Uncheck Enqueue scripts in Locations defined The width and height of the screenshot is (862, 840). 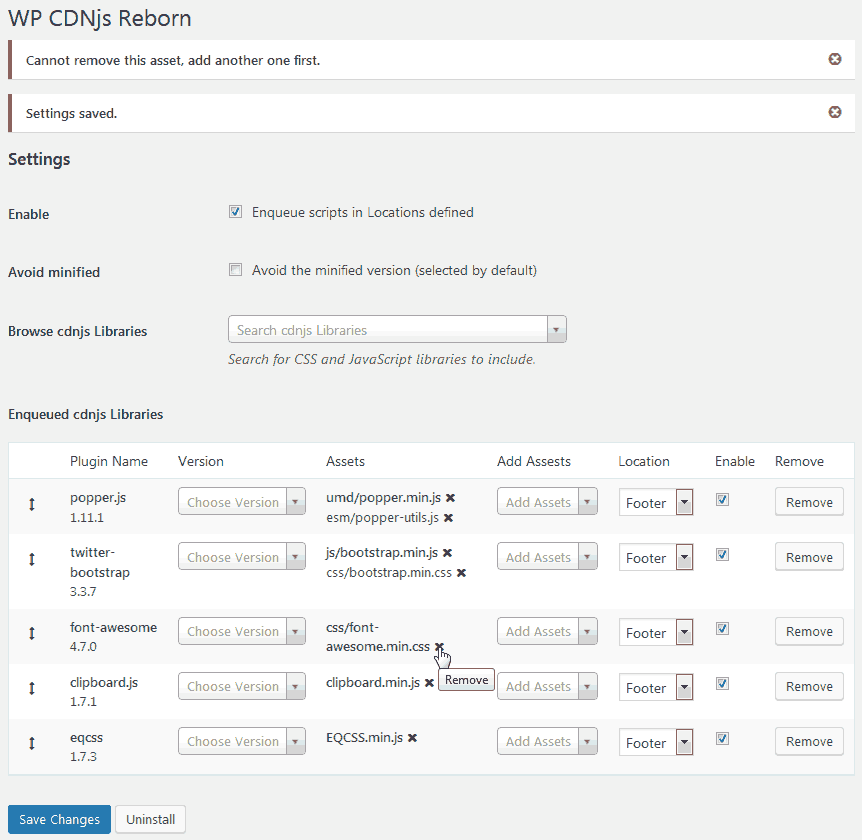coord(236,212)
